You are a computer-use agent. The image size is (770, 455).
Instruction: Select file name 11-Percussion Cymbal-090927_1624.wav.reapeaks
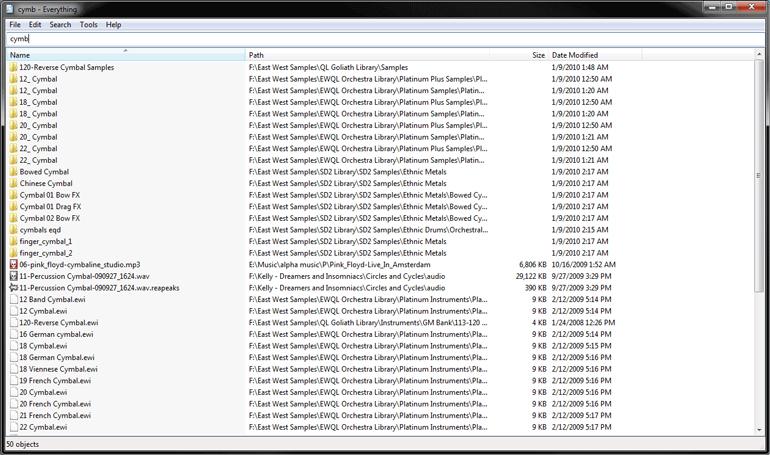(x=99, y=288)
